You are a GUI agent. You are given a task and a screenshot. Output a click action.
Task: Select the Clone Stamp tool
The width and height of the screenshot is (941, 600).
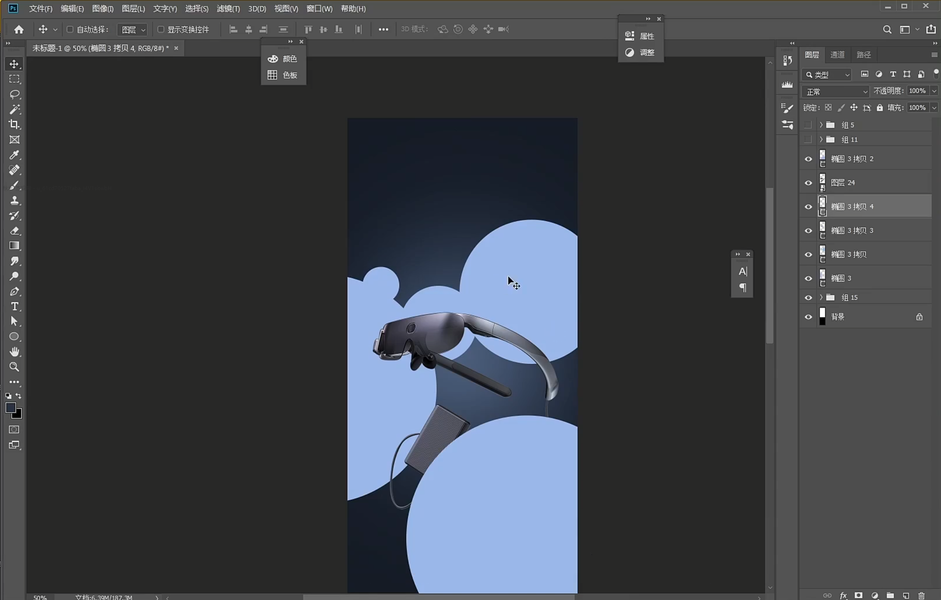[x=14, y=200]
